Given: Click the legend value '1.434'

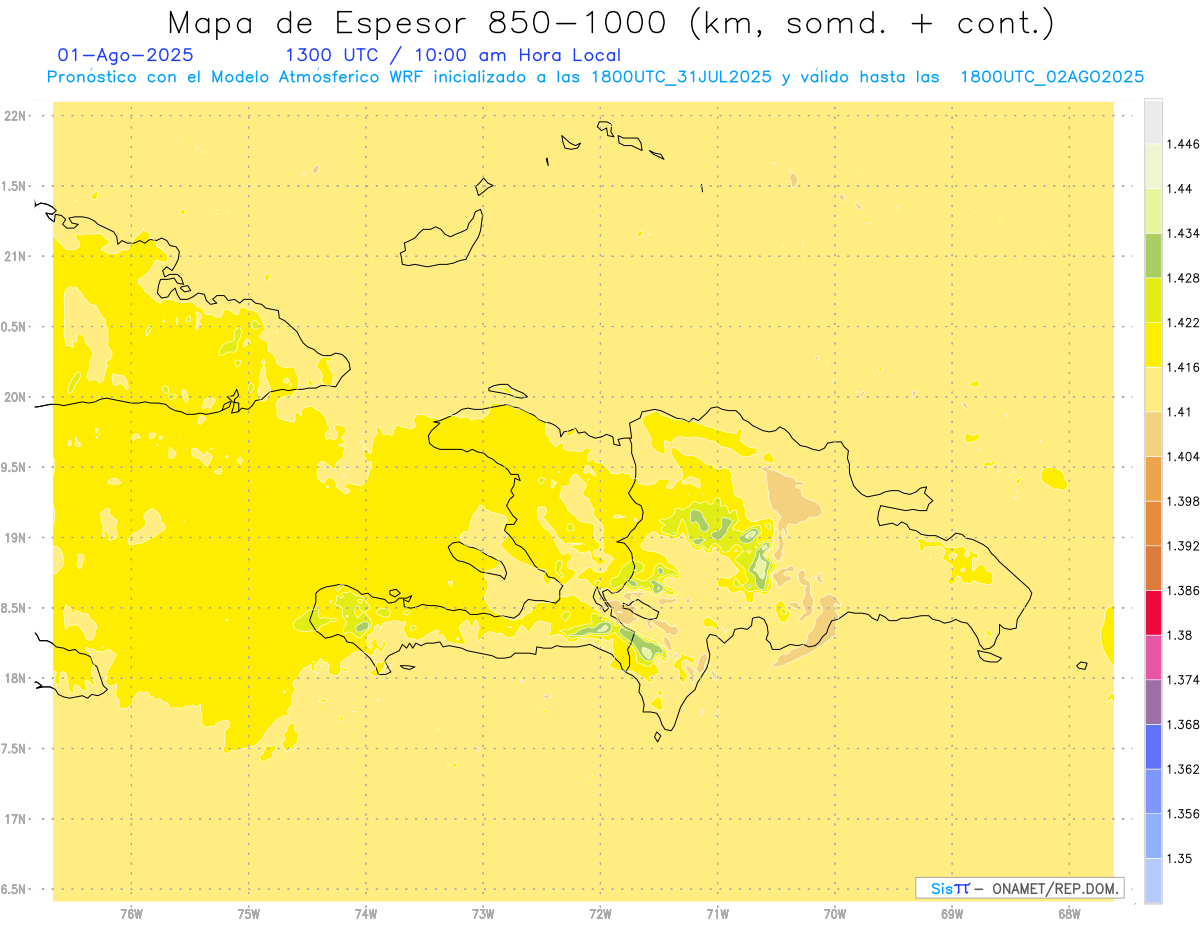Looking at the screenshot, I should click(x=1184, y=233).
